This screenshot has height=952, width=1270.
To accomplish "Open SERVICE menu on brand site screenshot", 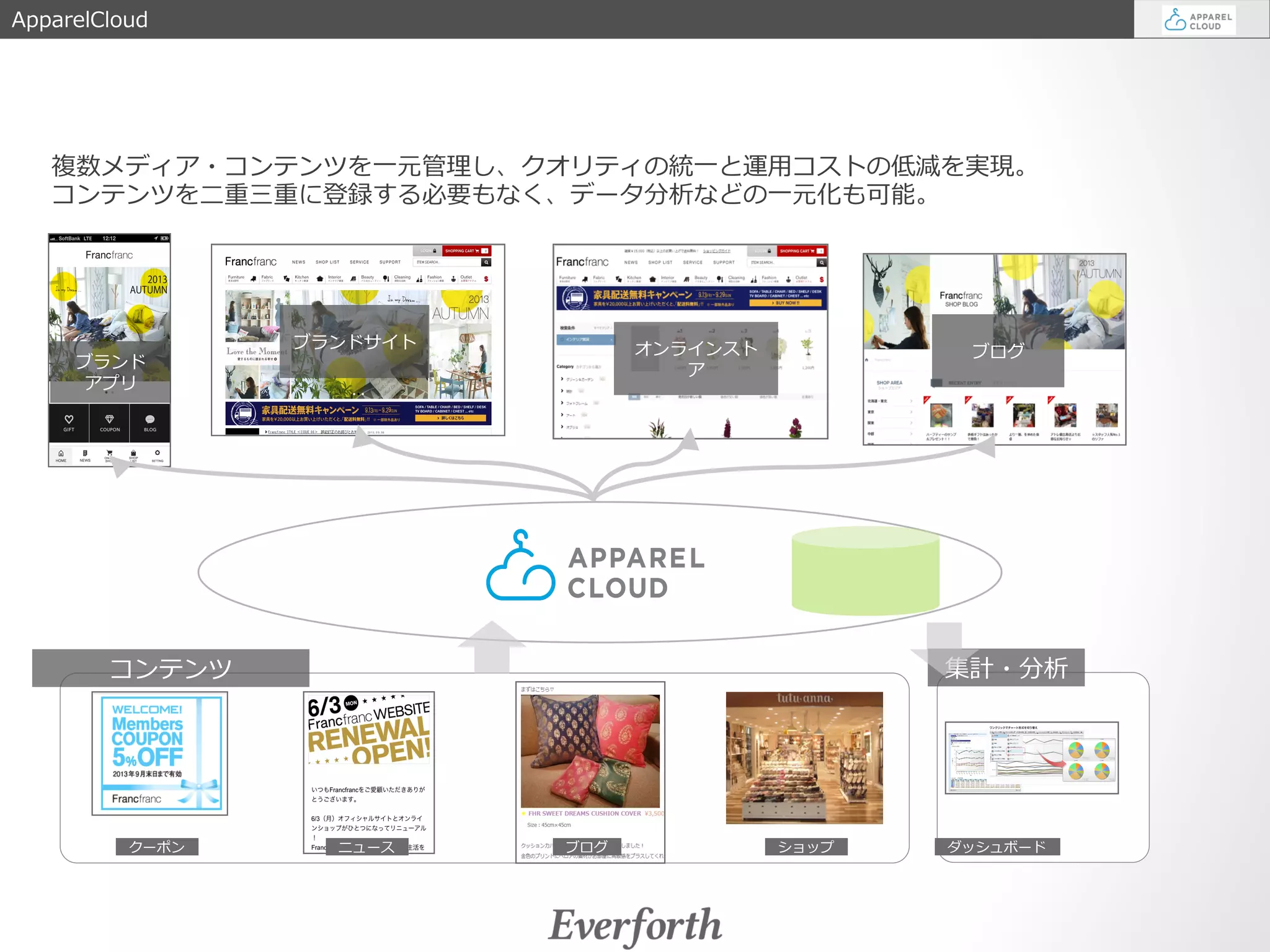I will point(359,262).
